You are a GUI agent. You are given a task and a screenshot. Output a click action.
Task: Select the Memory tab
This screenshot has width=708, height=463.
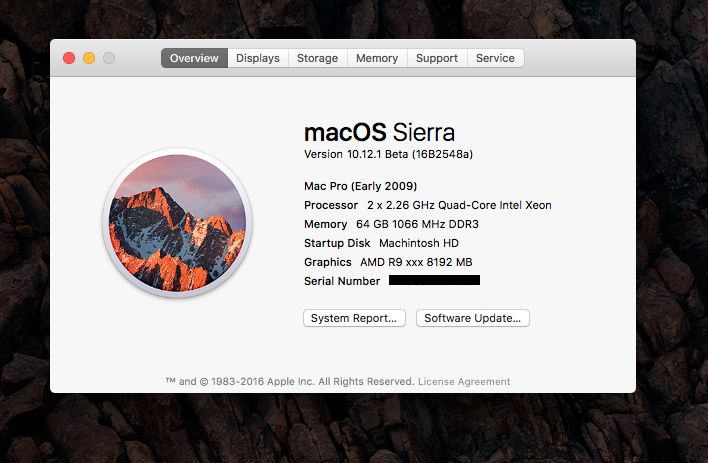(x=377, y=58)
